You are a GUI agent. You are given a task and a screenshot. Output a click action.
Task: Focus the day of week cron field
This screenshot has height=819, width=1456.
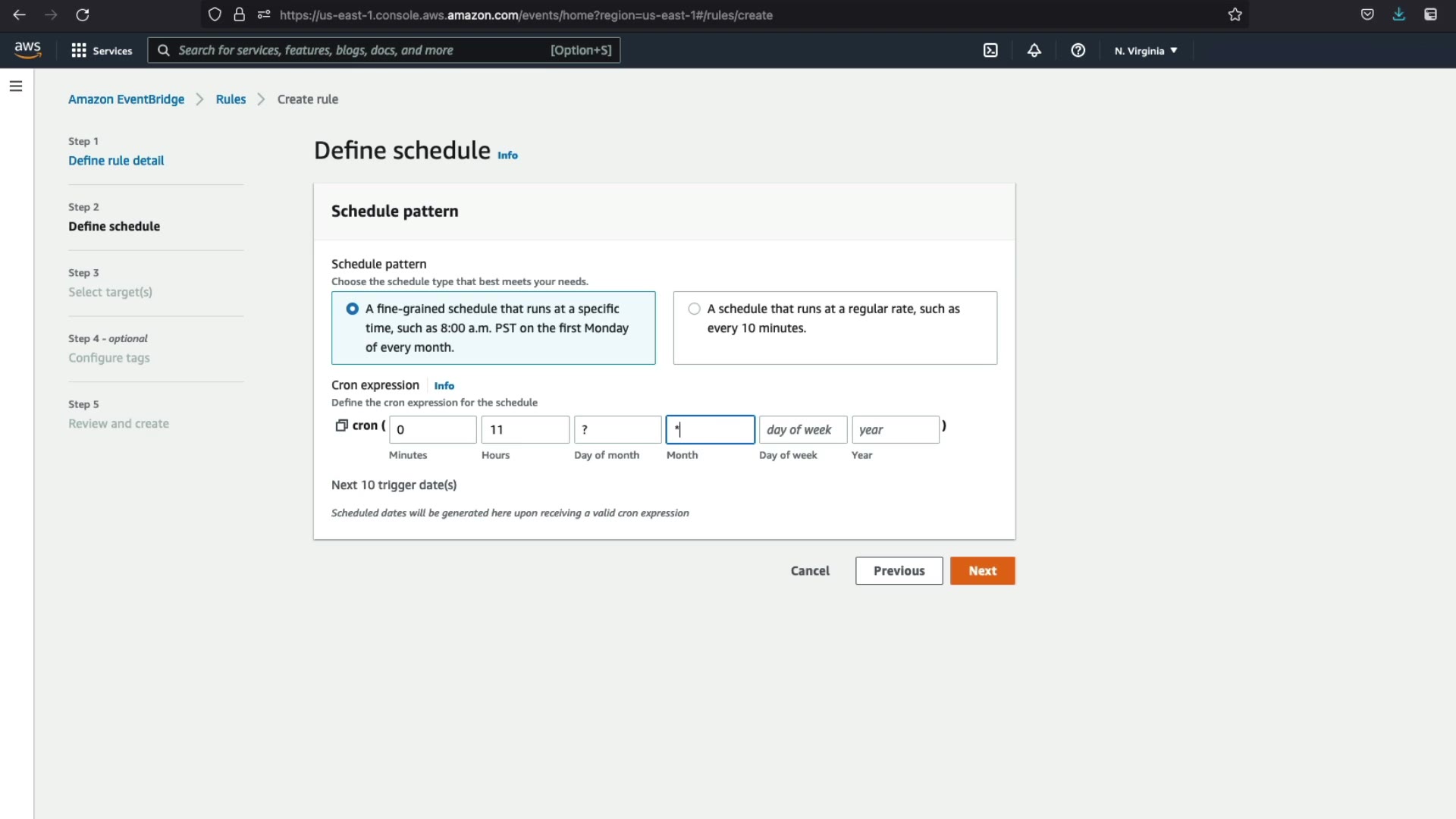pyautogui.click(x=802, y=430)
